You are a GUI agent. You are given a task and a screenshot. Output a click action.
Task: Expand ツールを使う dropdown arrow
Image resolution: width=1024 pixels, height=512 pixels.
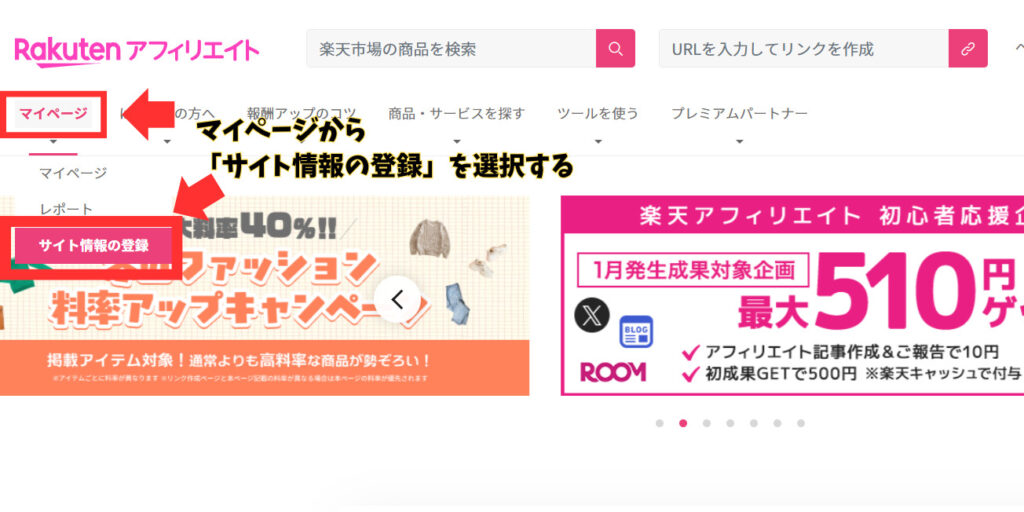pos(598,141)
